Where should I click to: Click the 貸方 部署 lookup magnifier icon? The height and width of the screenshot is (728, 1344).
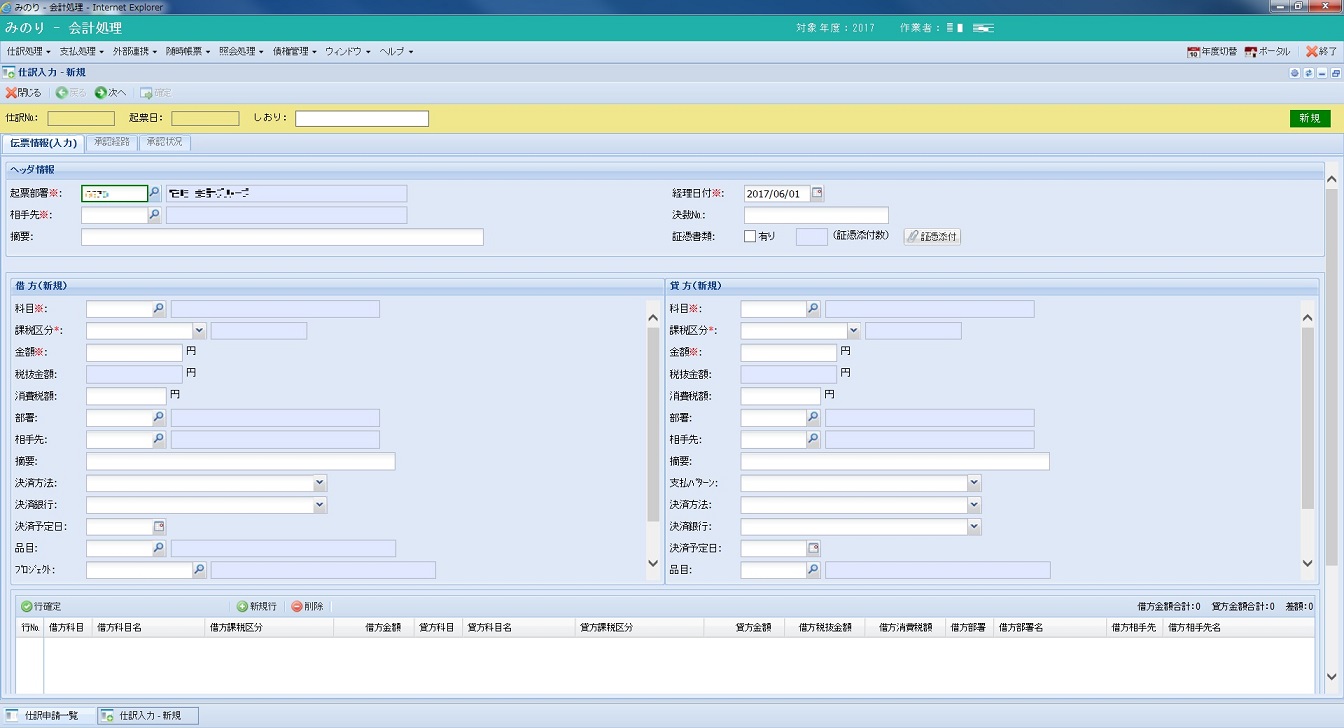813,418
